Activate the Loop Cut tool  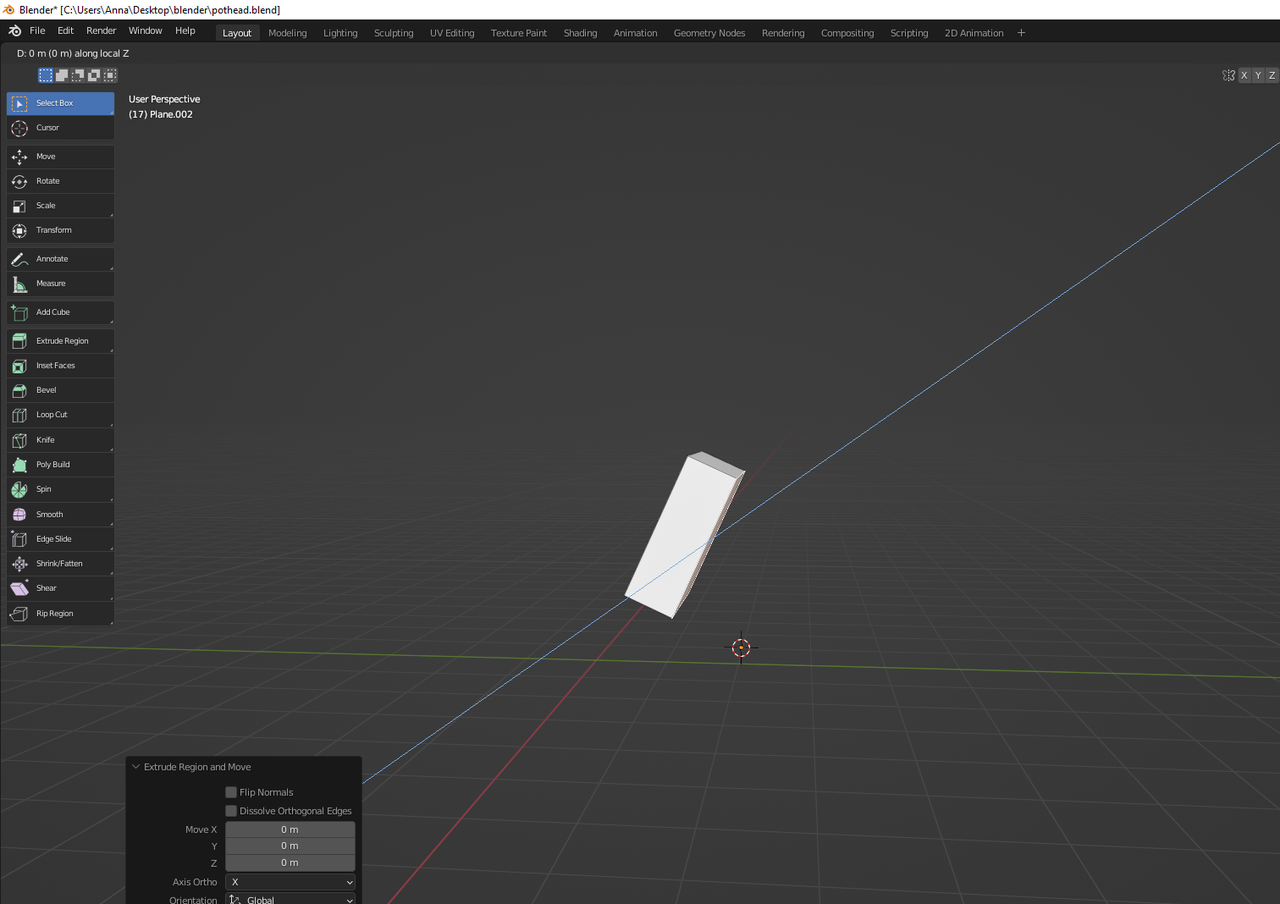(60, 415)
